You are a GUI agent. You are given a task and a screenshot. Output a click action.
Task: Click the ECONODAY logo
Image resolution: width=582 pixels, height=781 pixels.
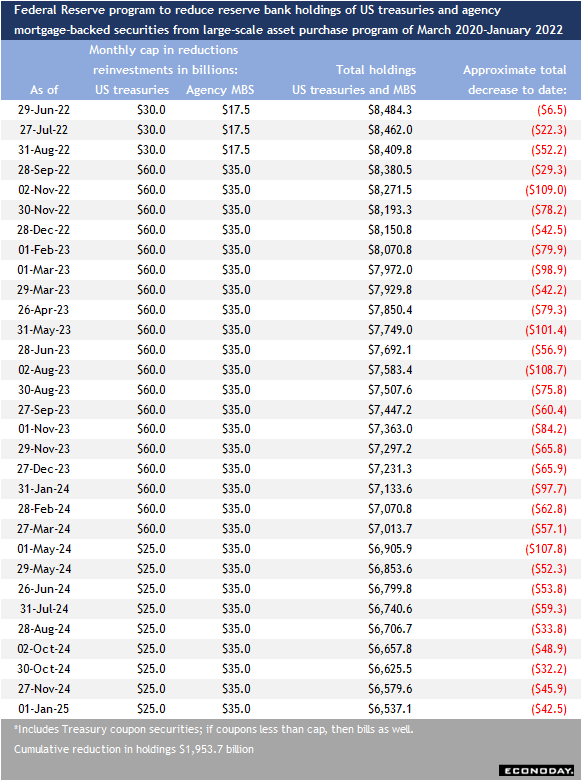[536, 771]
